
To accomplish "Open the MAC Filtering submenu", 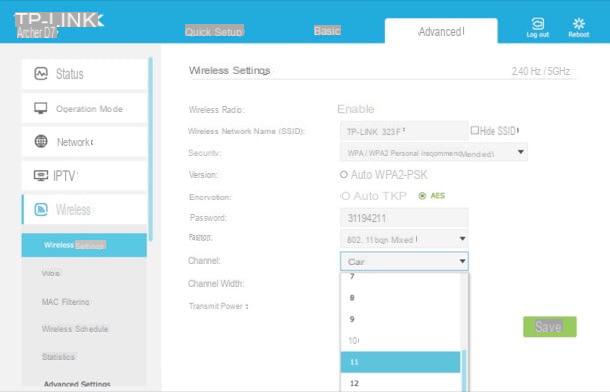I will click(x=65, y=302).
